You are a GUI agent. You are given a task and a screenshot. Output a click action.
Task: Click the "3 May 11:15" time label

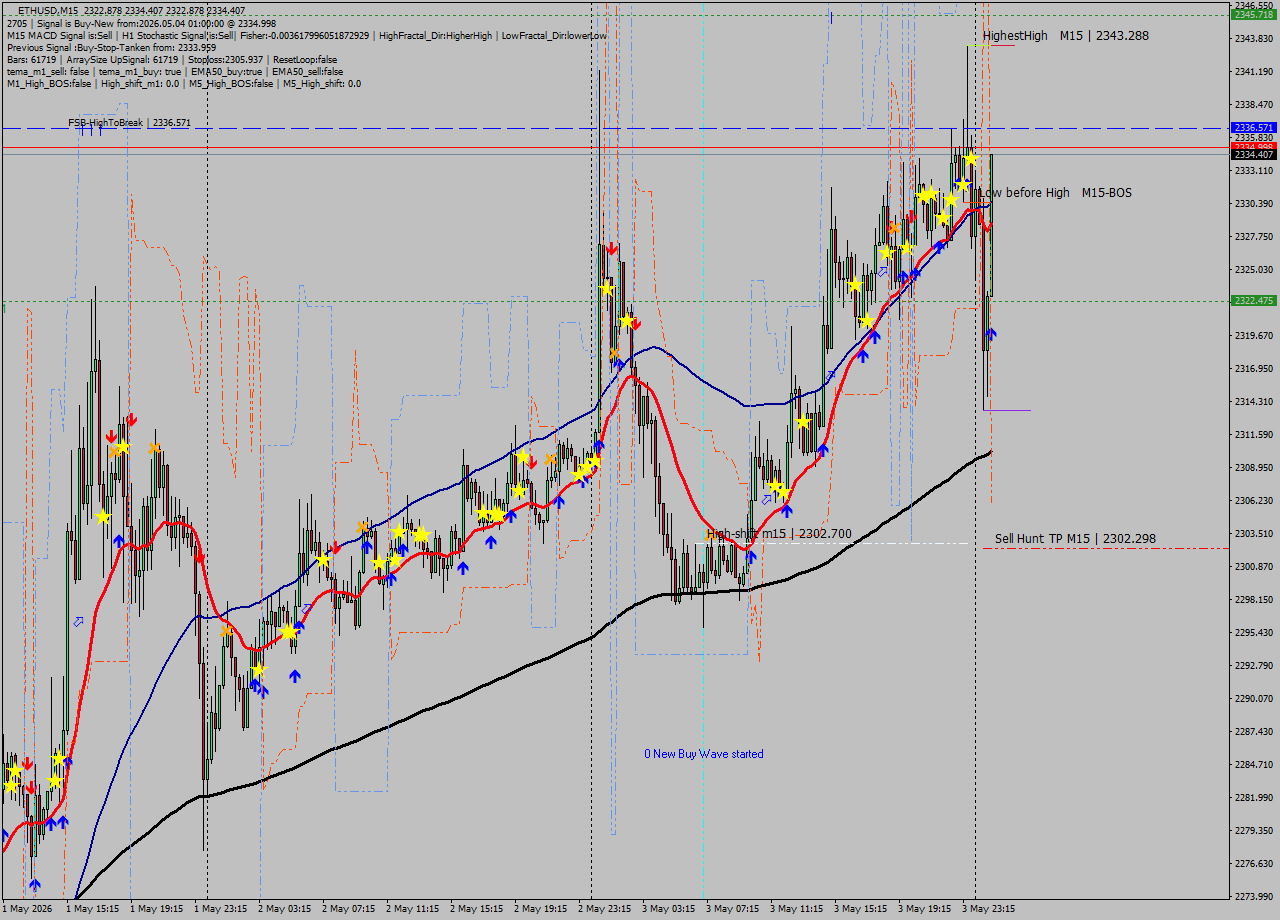tap(797, 909)
